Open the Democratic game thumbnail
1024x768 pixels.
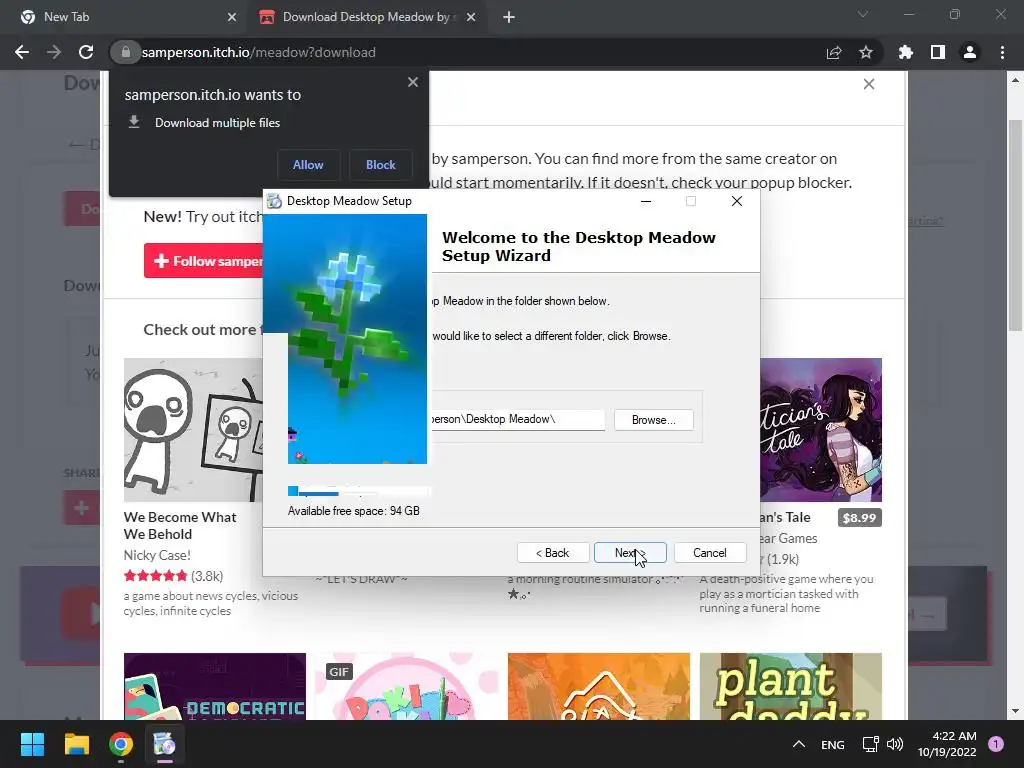click(215, 686)
